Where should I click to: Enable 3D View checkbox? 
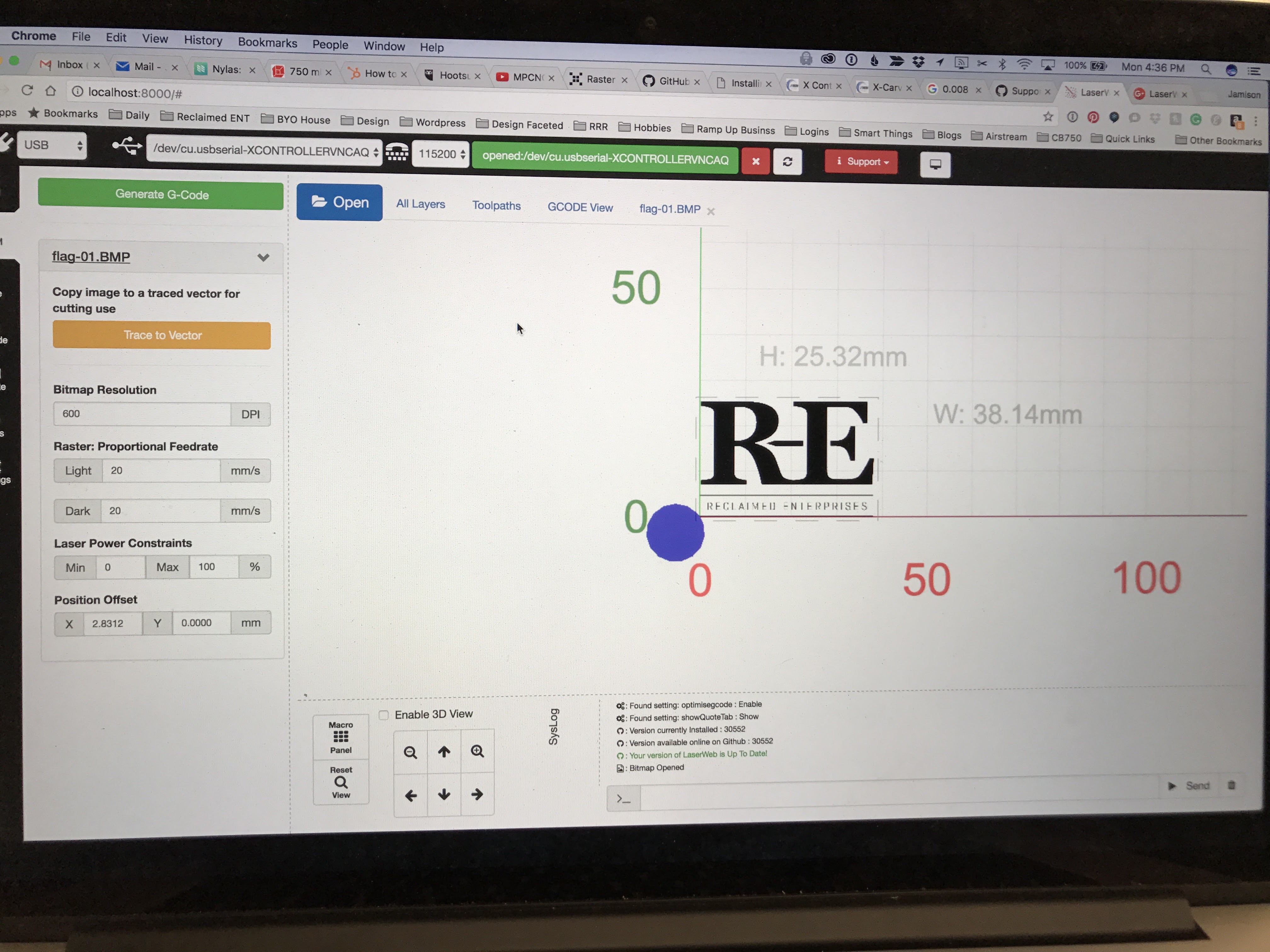[384, 715]
